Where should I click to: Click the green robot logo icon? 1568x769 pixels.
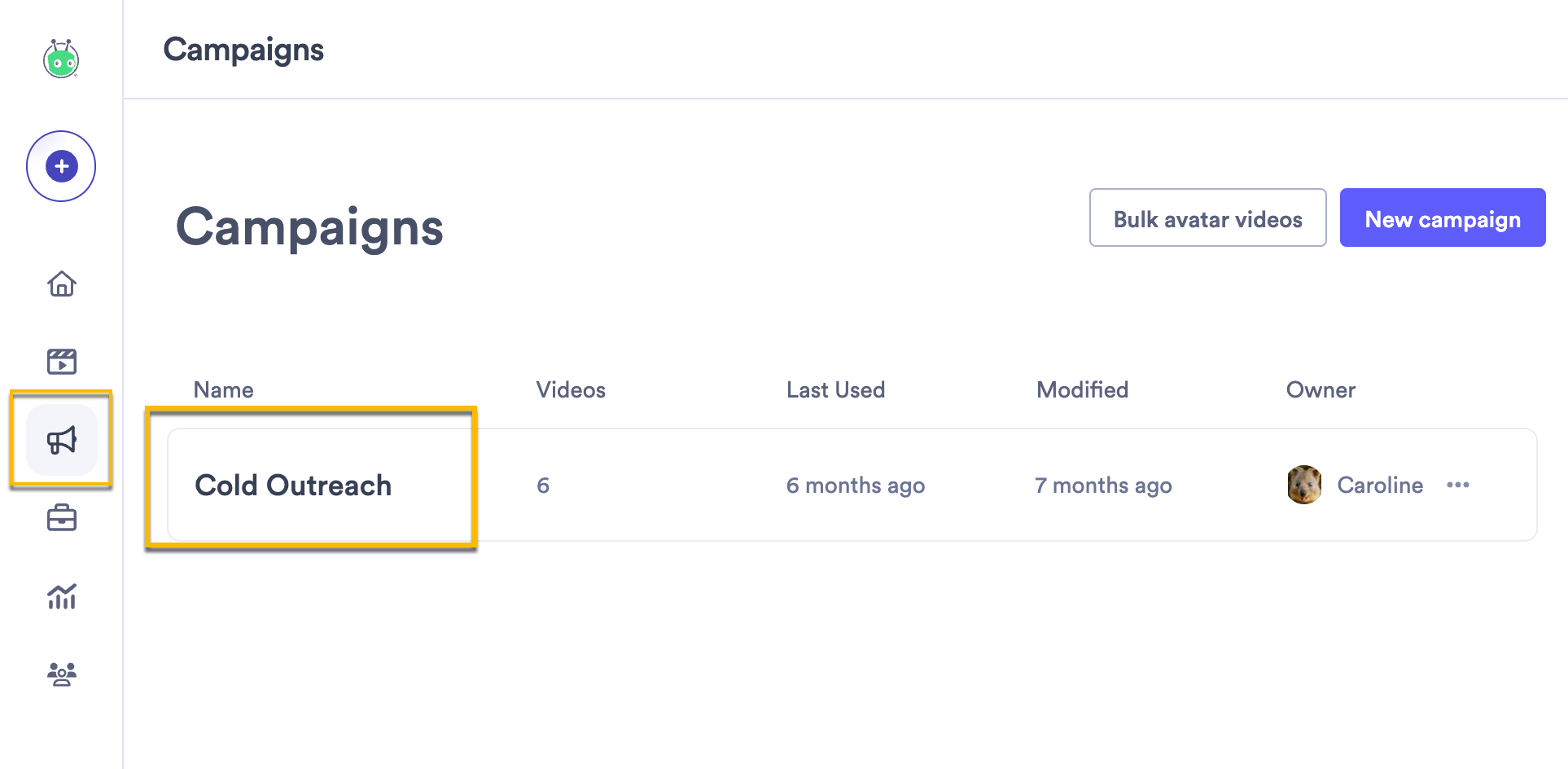tap(61, 59)
